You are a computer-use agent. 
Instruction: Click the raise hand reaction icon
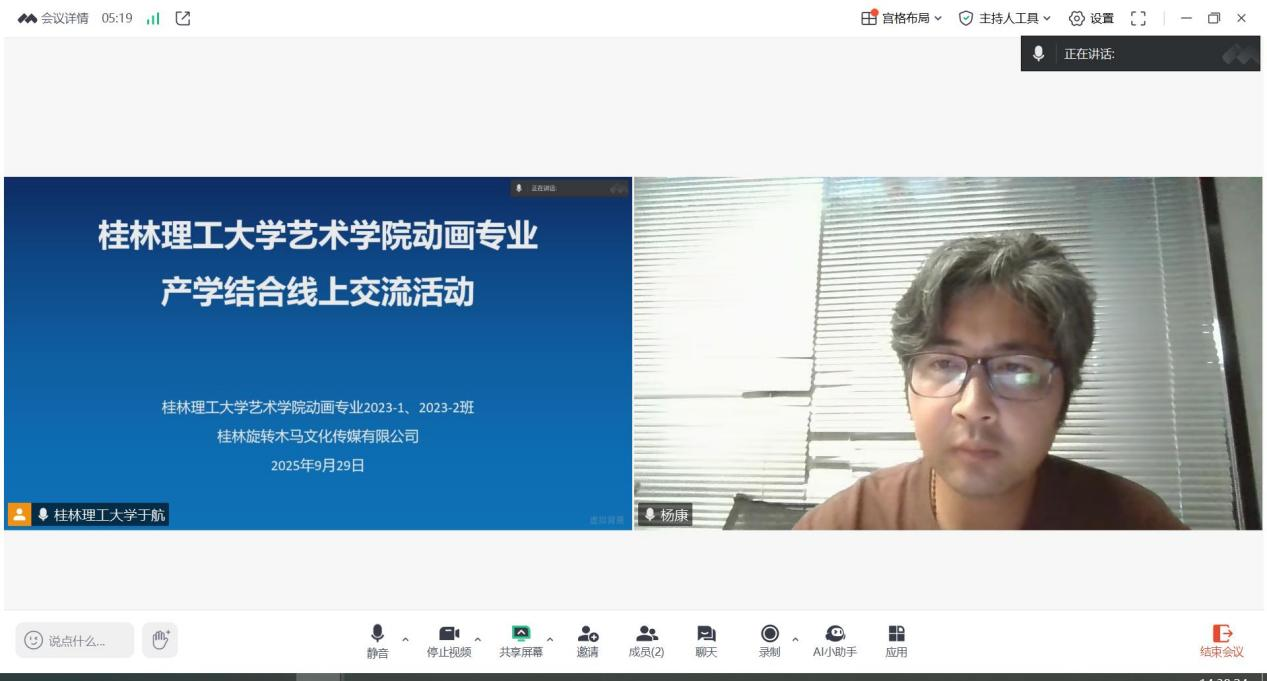click(159, 639)
